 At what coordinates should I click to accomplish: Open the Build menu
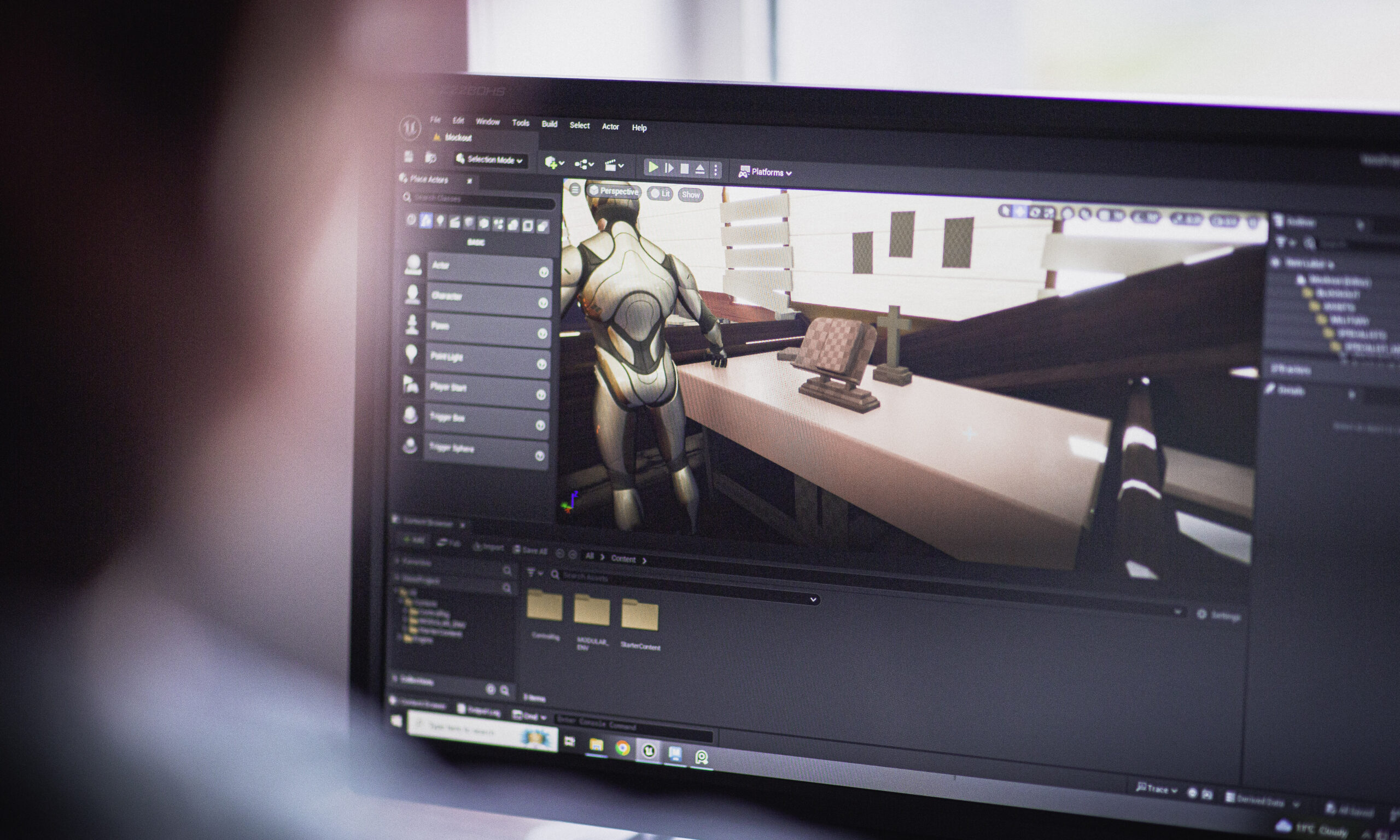point(549,124)
